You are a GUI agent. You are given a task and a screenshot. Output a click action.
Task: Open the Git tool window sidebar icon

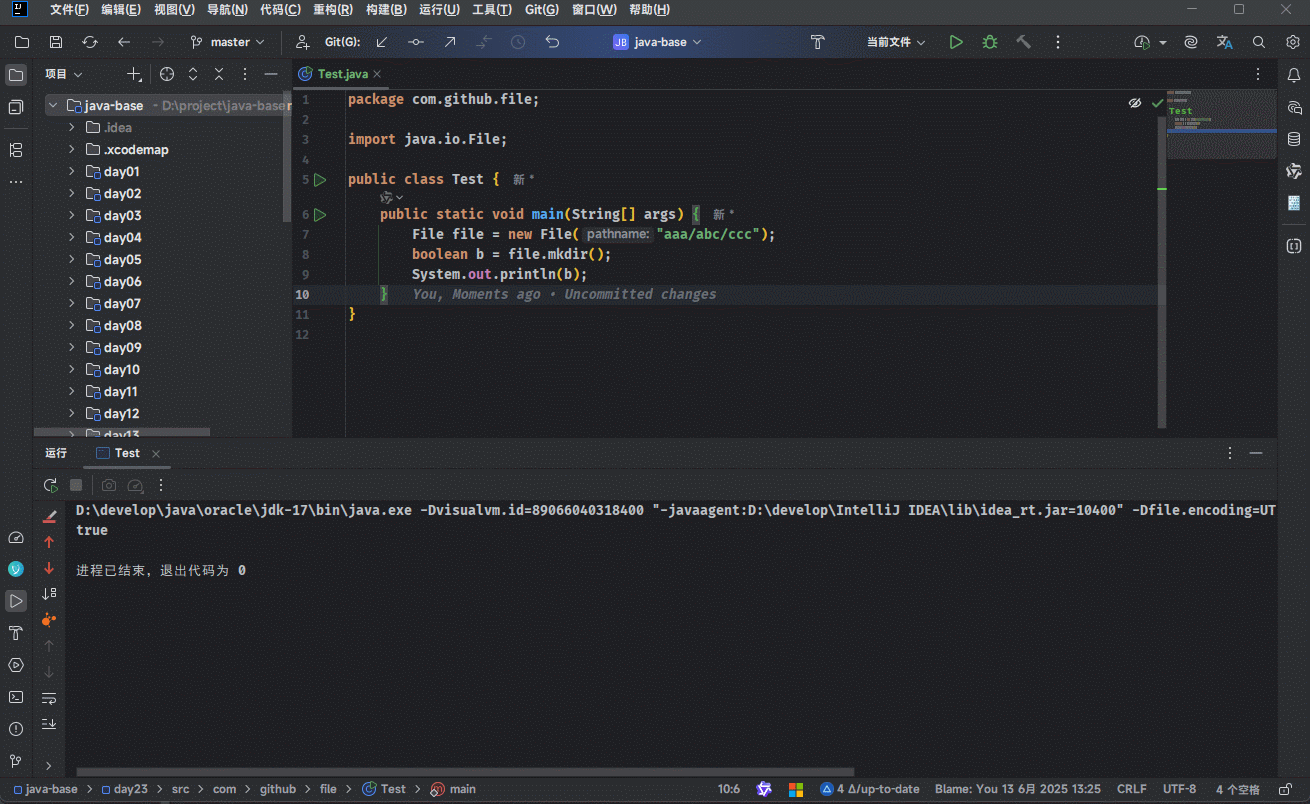[x=16, y=761]
